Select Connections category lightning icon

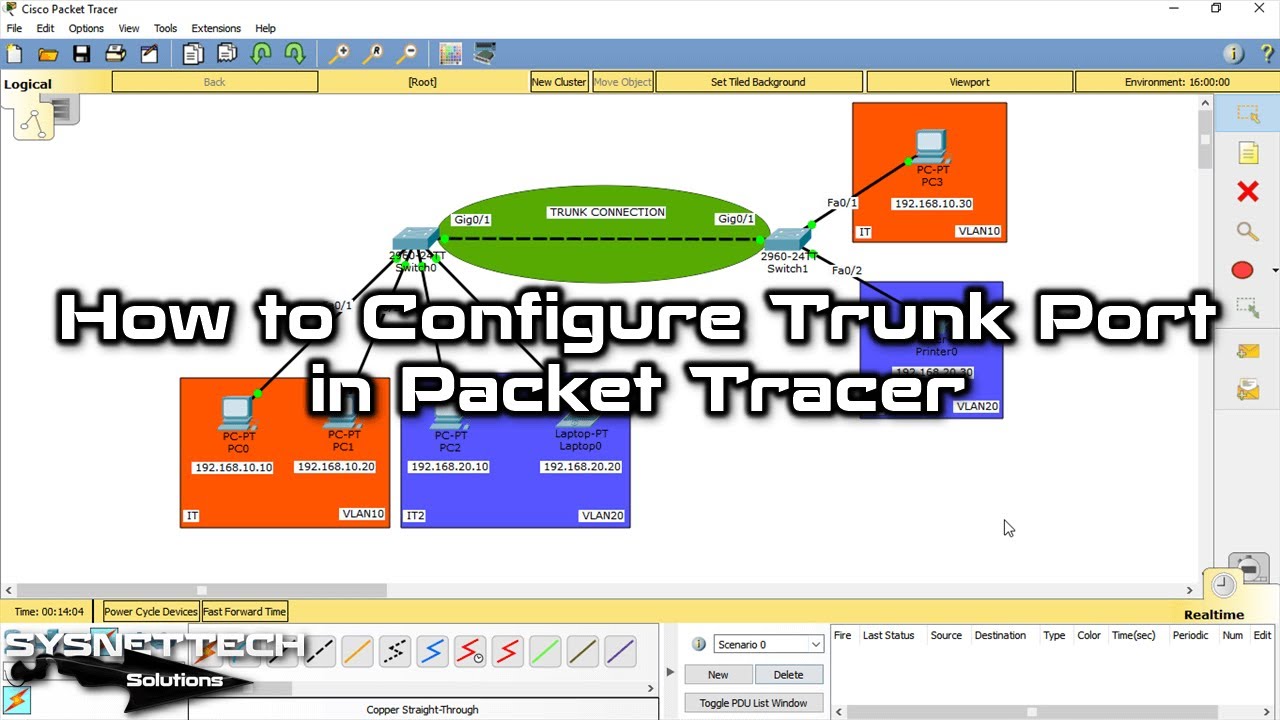(17, 700)
